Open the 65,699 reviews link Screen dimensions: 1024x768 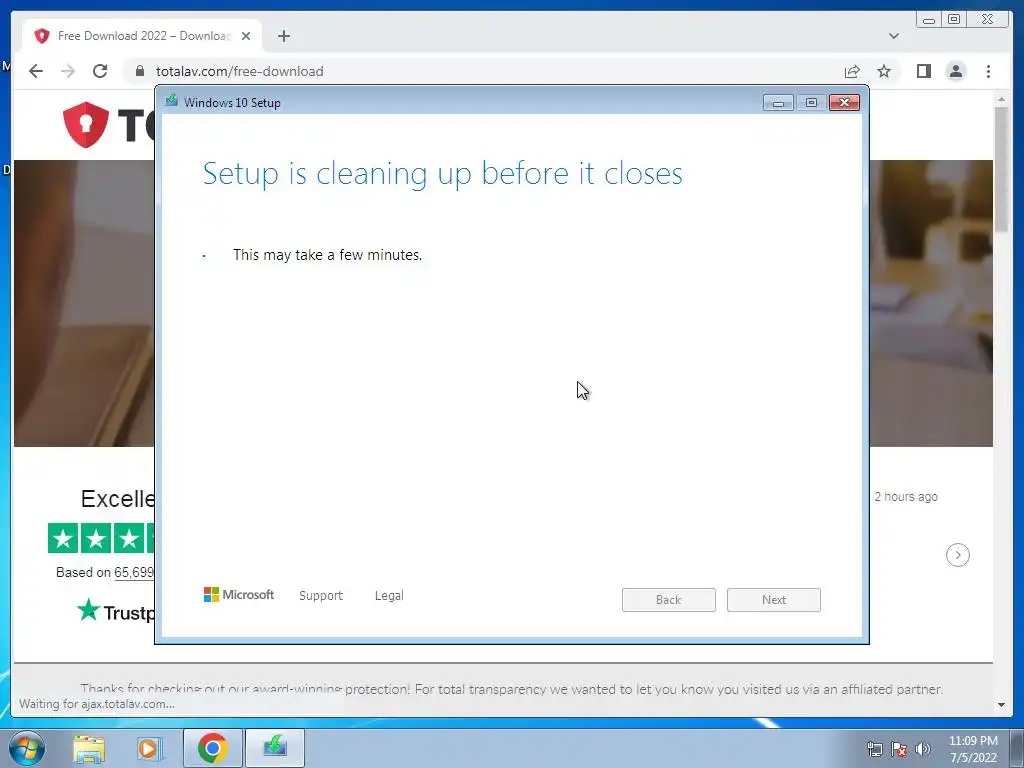tap(134, 573)
